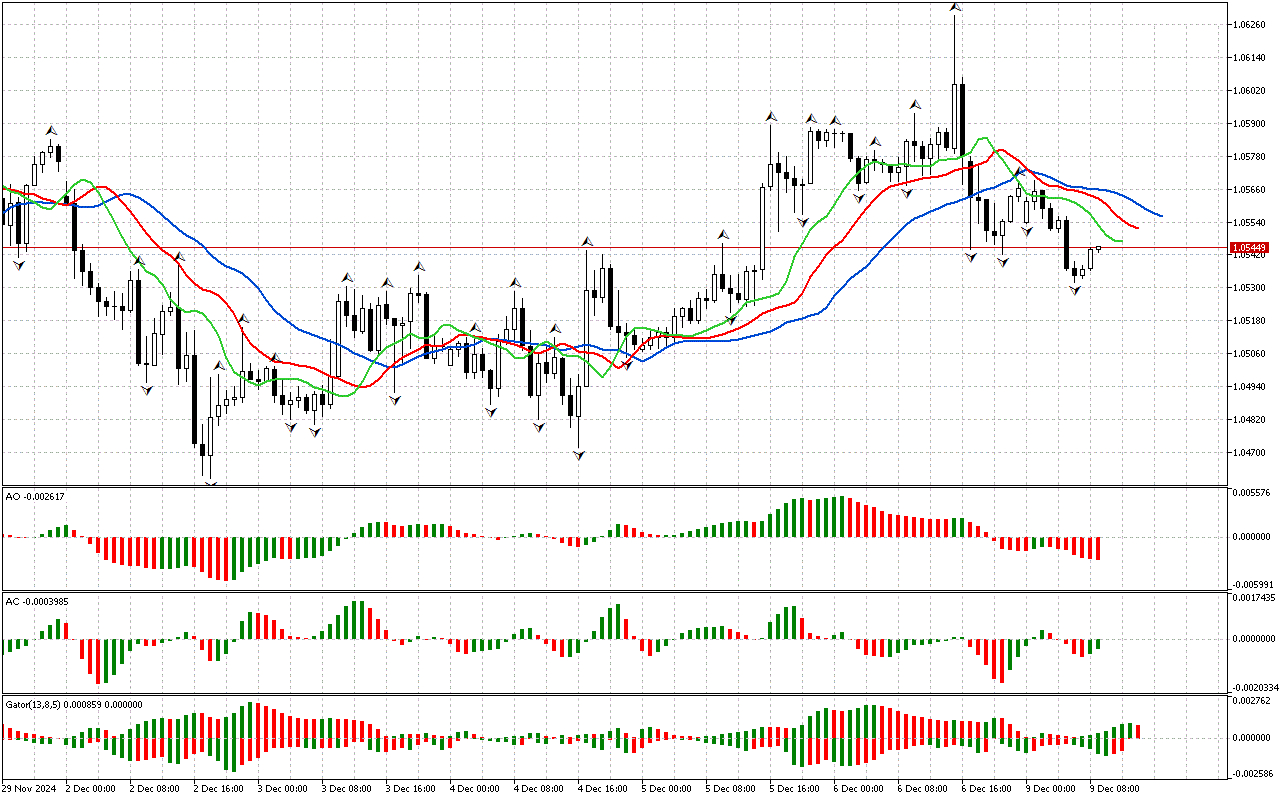Click the 3 Dec 08:00 time label
1280x800 pixels.
347,789
